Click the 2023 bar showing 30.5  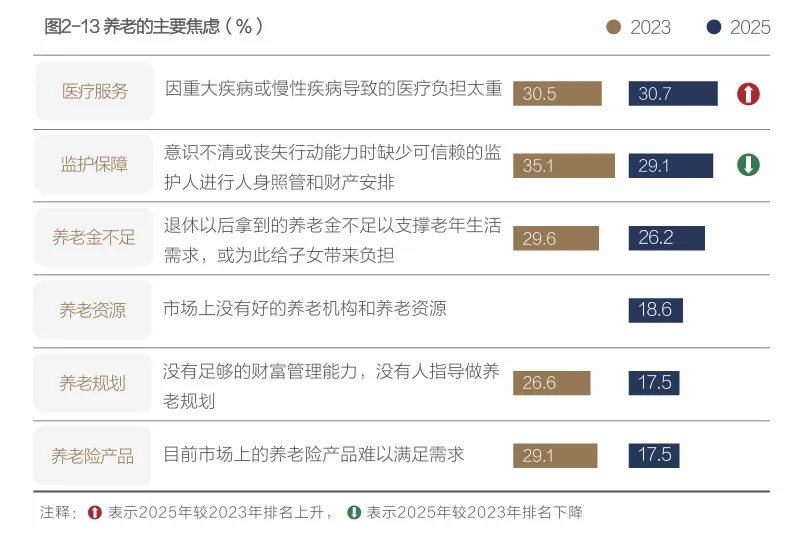click(557, 94)
